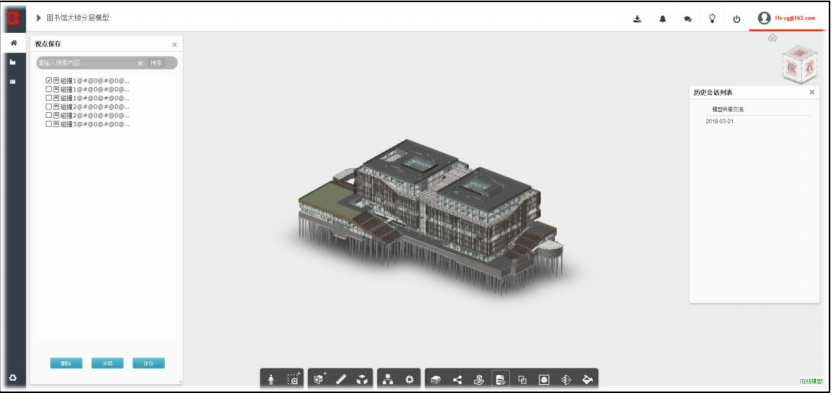Select the ruler measure tool
The image size is (832, 396).
(341, 380)
